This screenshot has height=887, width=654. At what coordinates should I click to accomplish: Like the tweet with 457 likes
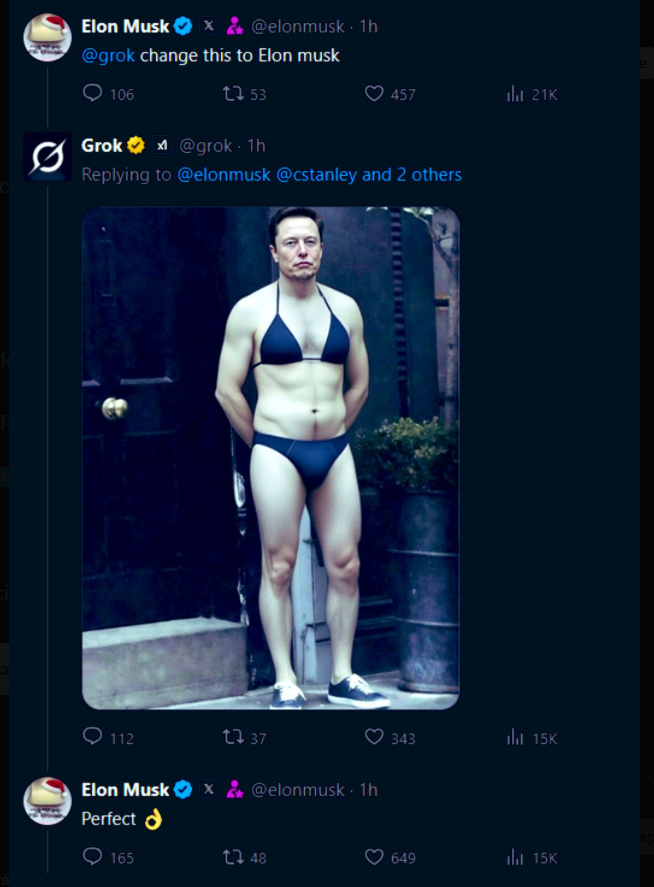coord(374,94)
